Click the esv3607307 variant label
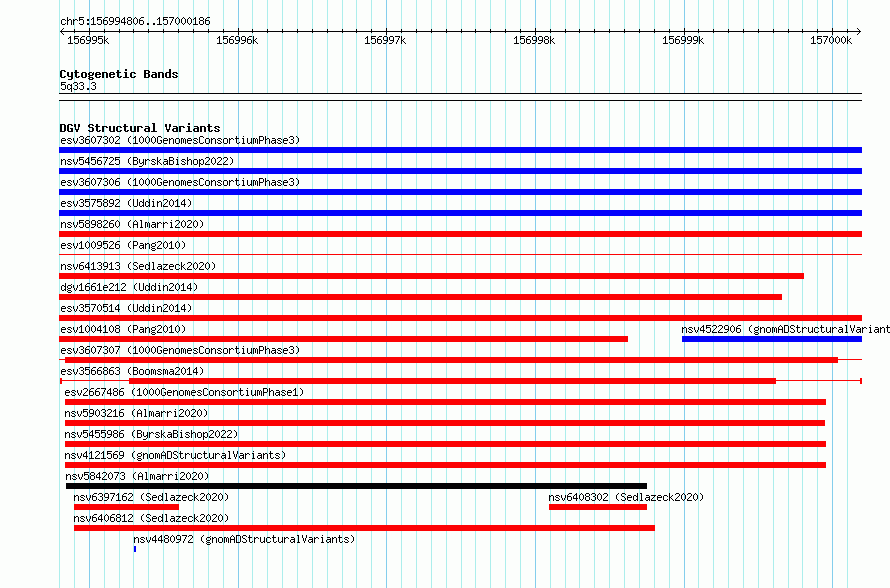Viewport: 890px width, 588px height. [180, 350]
